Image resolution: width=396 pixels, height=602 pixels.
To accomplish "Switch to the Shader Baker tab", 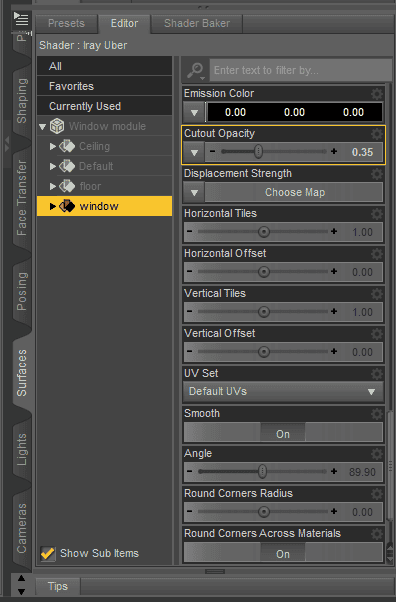I will click(197, 23).
